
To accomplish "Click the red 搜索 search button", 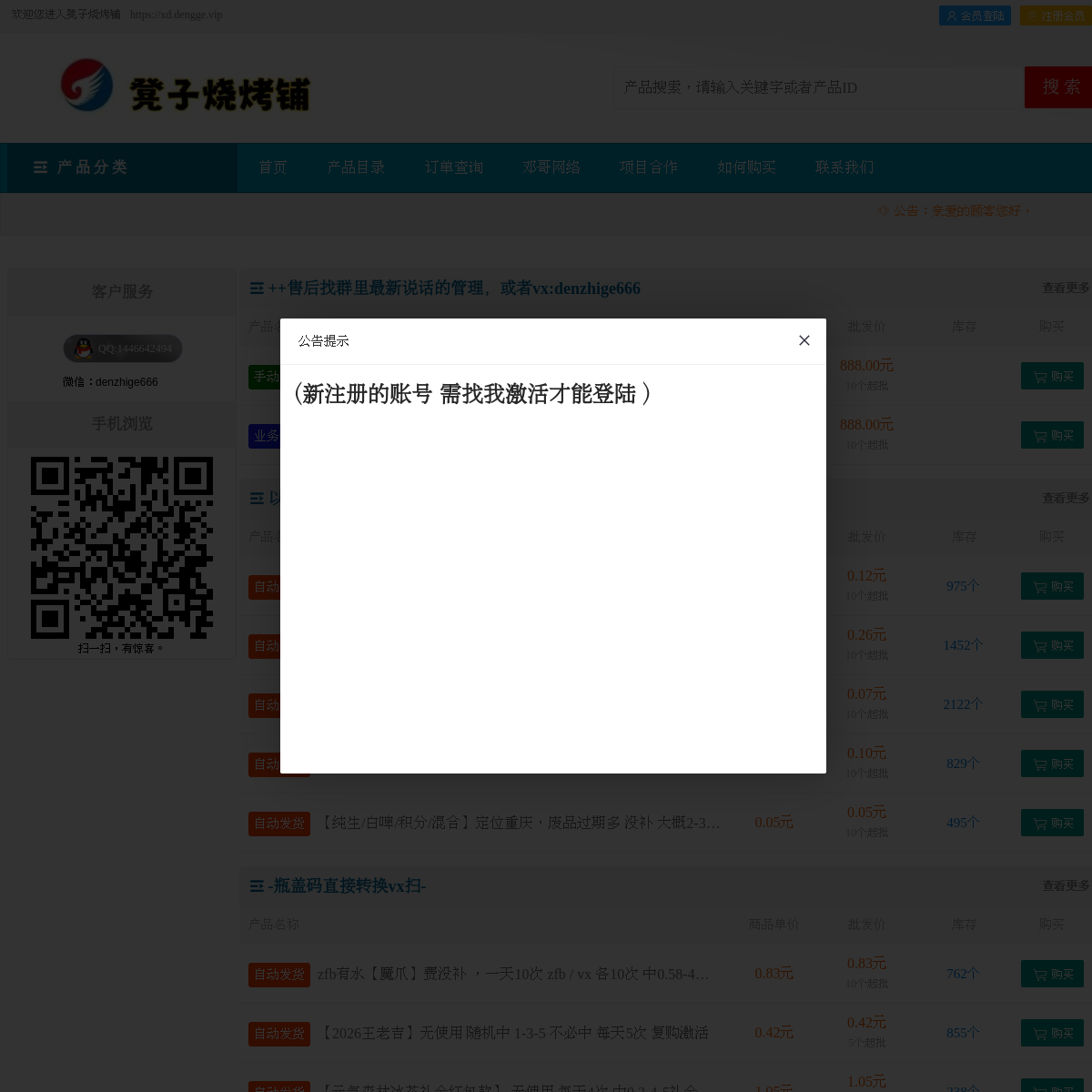I will (1058, 87).
